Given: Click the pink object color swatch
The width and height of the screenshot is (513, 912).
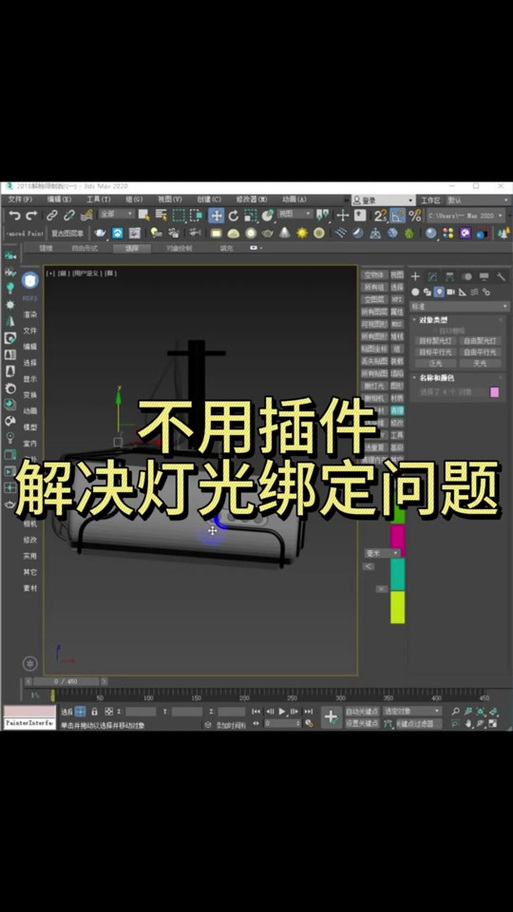Looking at the screenshot, I should coord(495,393).
